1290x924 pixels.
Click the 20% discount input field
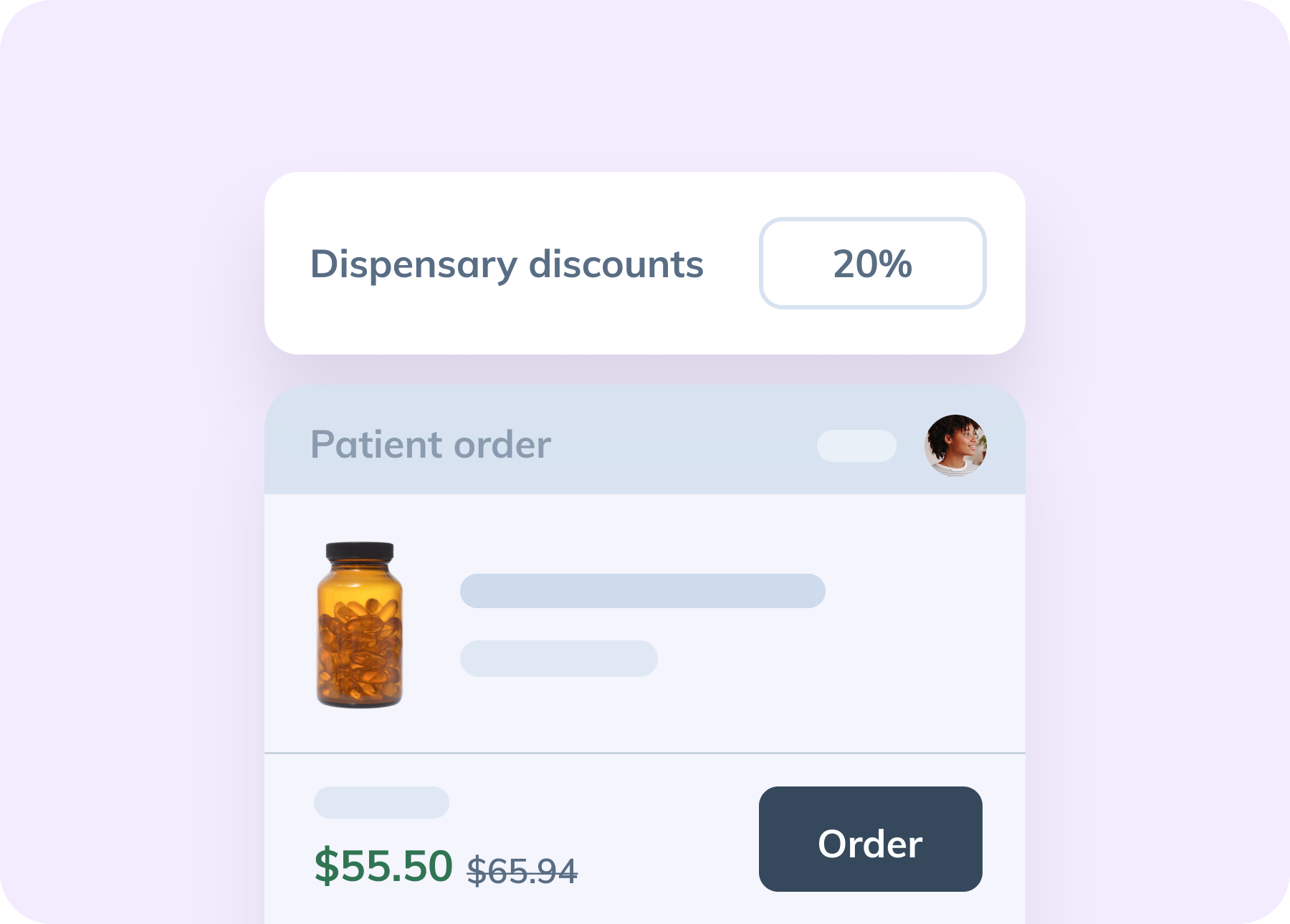872,264
